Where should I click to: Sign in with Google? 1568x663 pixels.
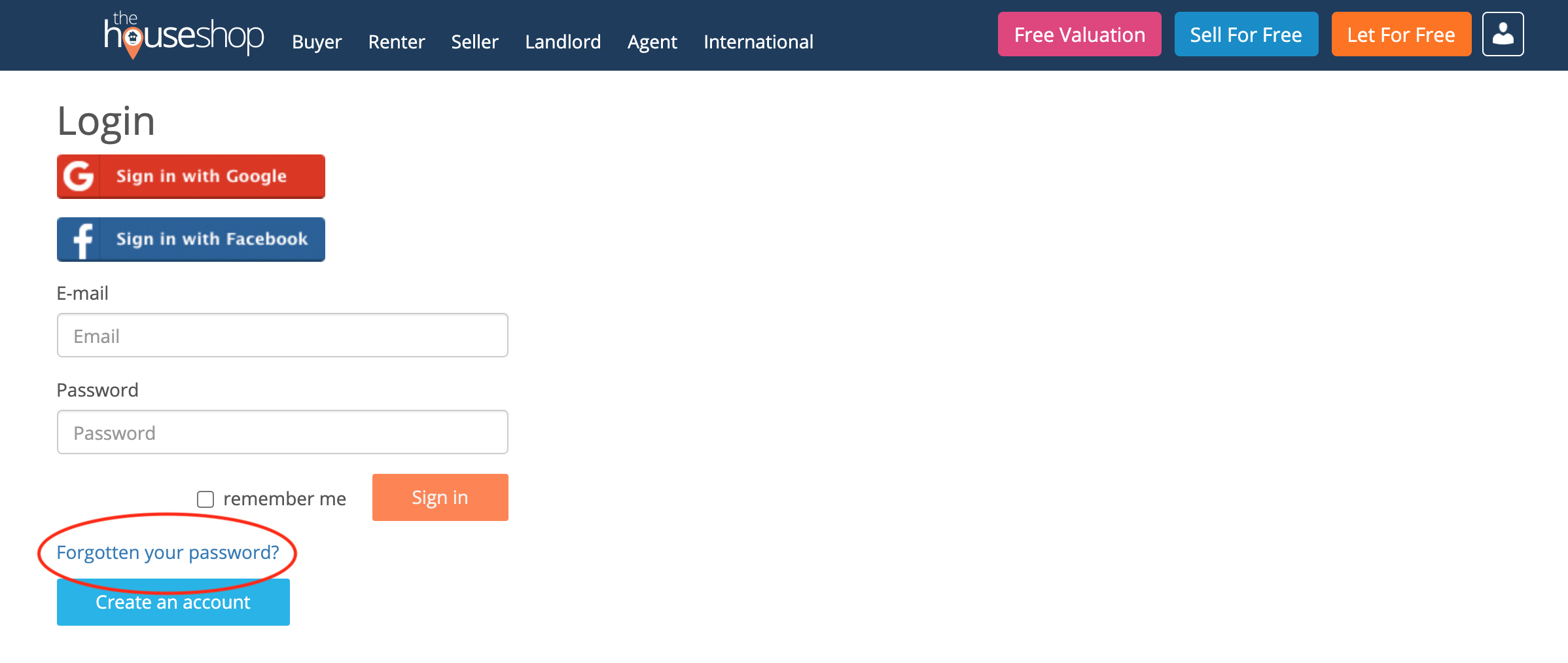(191, 176)
